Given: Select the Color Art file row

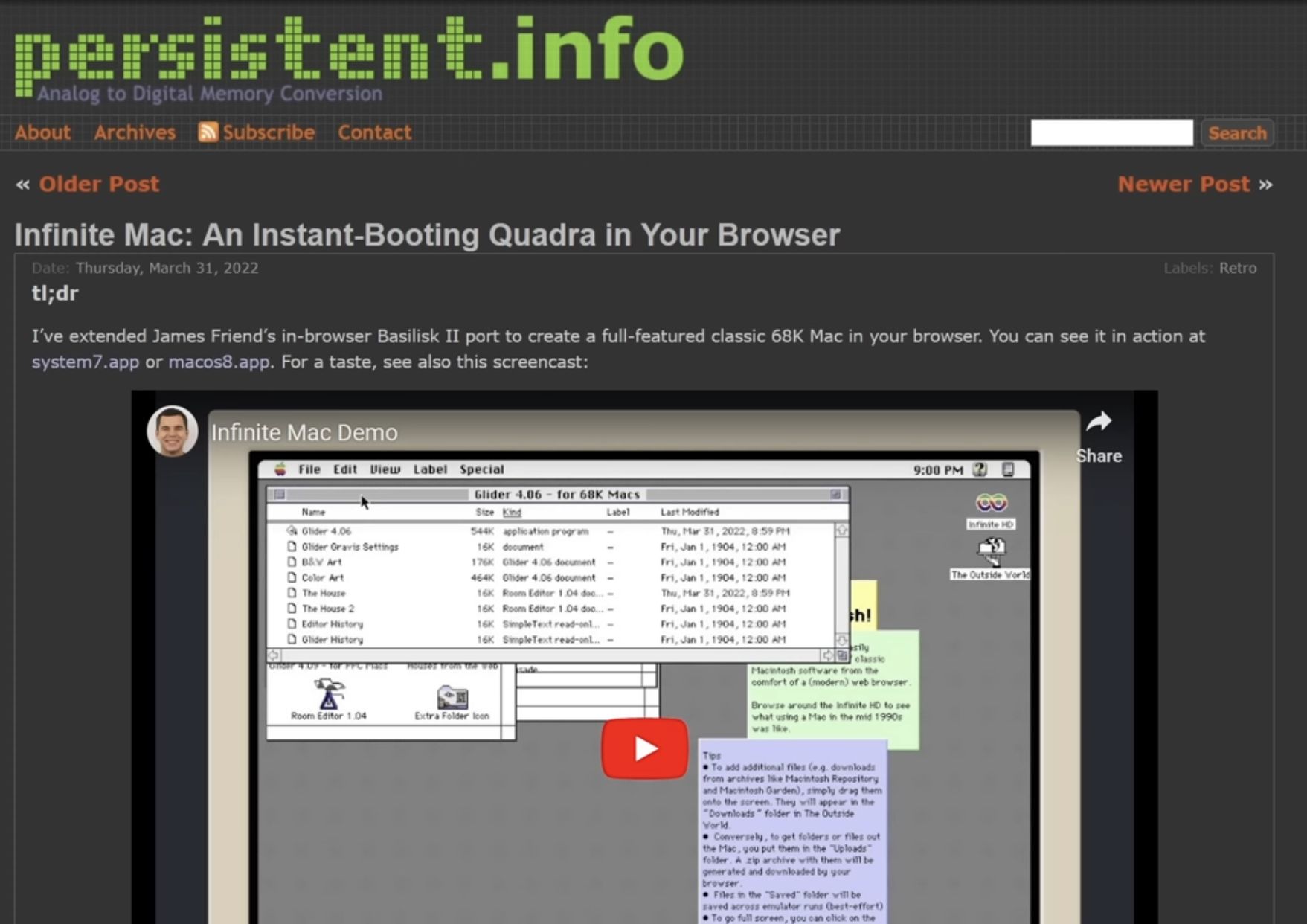Looking at the screenshot, I should [550, 578].
